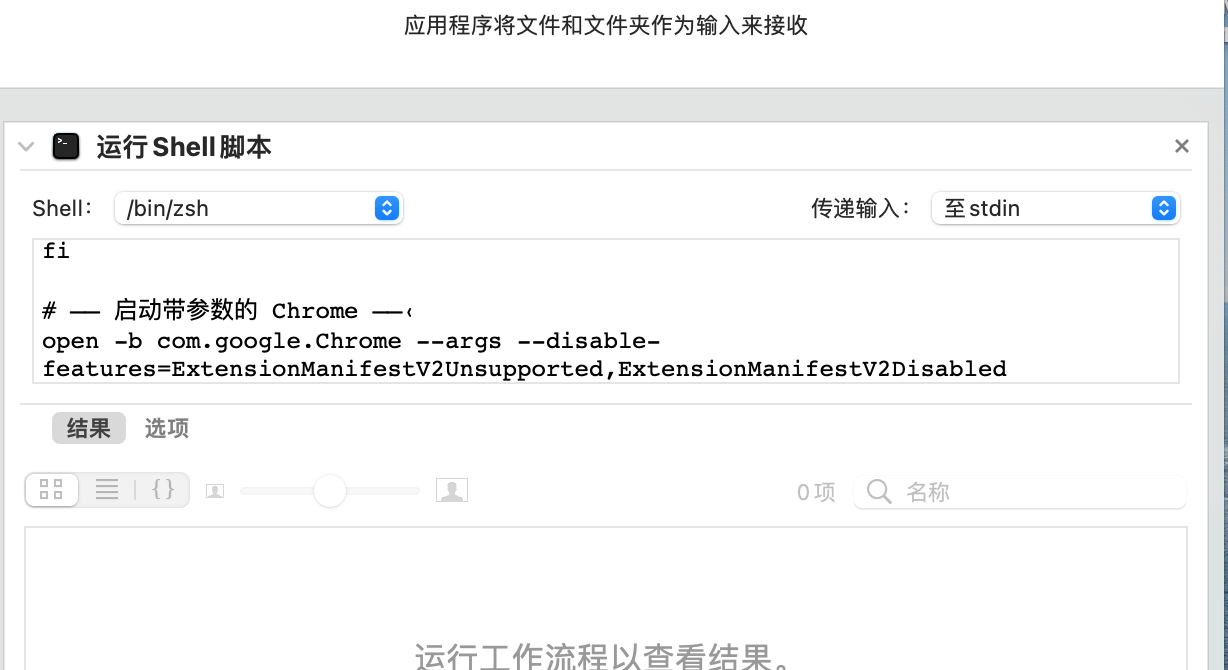Switch results to list view

(x=107, y=490)
